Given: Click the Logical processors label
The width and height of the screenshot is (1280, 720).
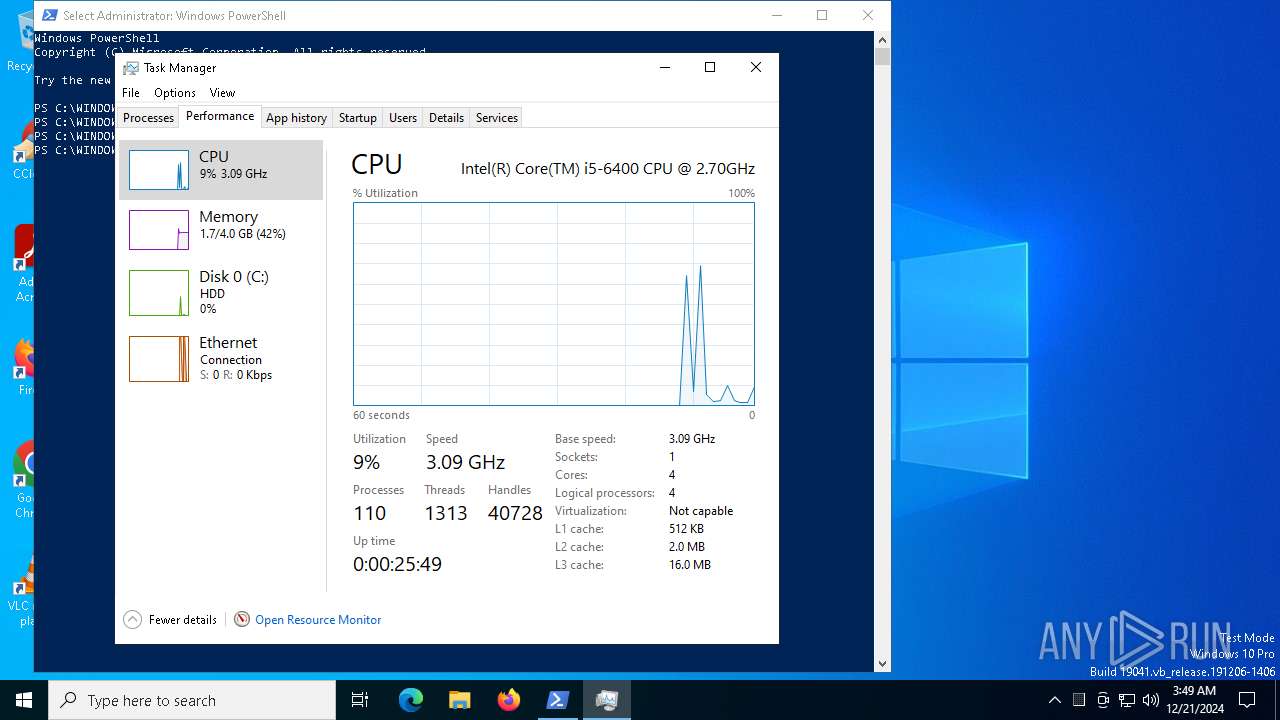Looking at the screenshot, I should [x=605, y=493].
